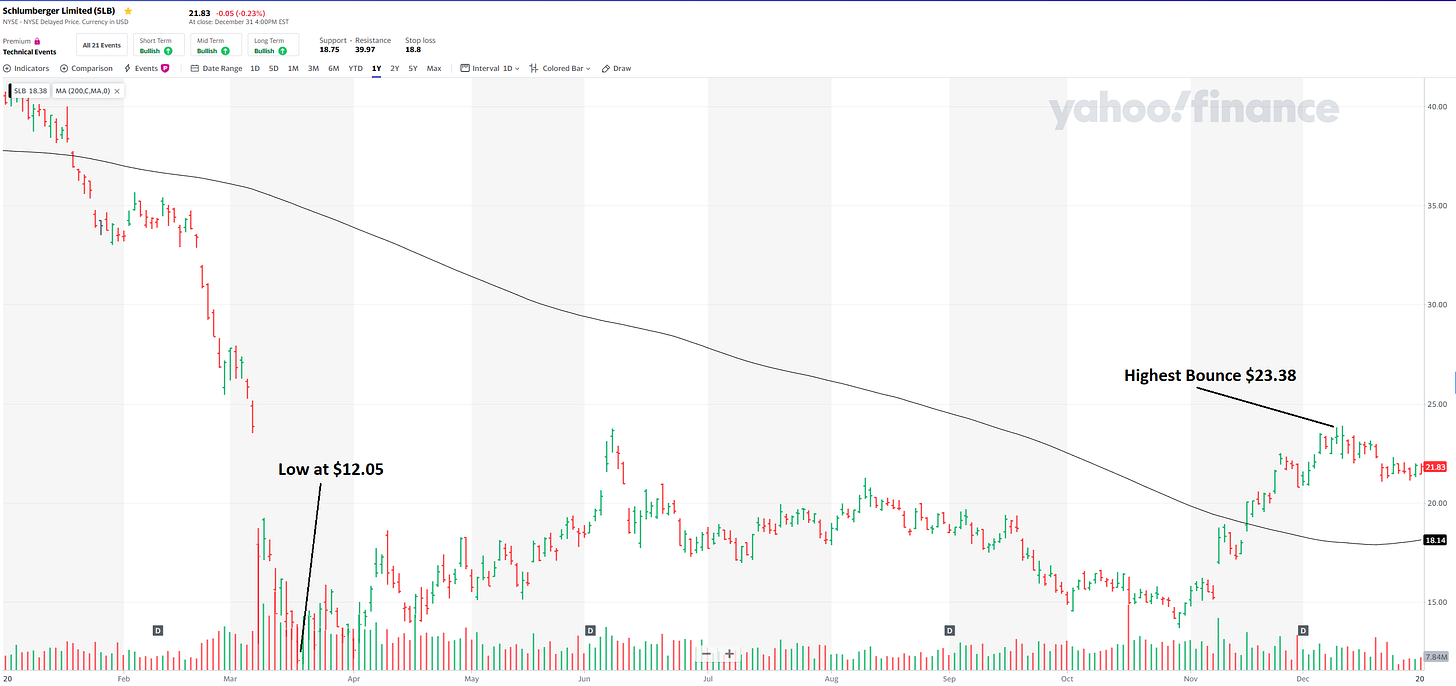Screen dimensions: 1456x686
Task: Click the red 21.83 price tag on the axis
Action: point(1434,467)
